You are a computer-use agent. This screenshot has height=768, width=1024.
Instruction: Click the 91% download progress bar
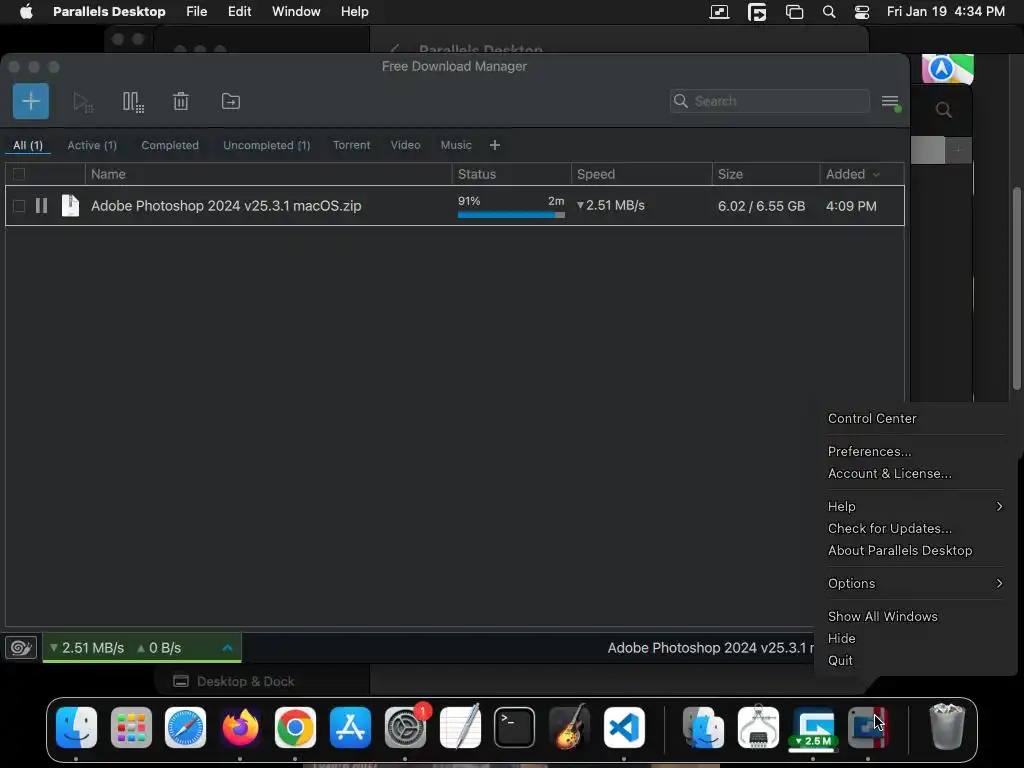[x=511, y=215]
